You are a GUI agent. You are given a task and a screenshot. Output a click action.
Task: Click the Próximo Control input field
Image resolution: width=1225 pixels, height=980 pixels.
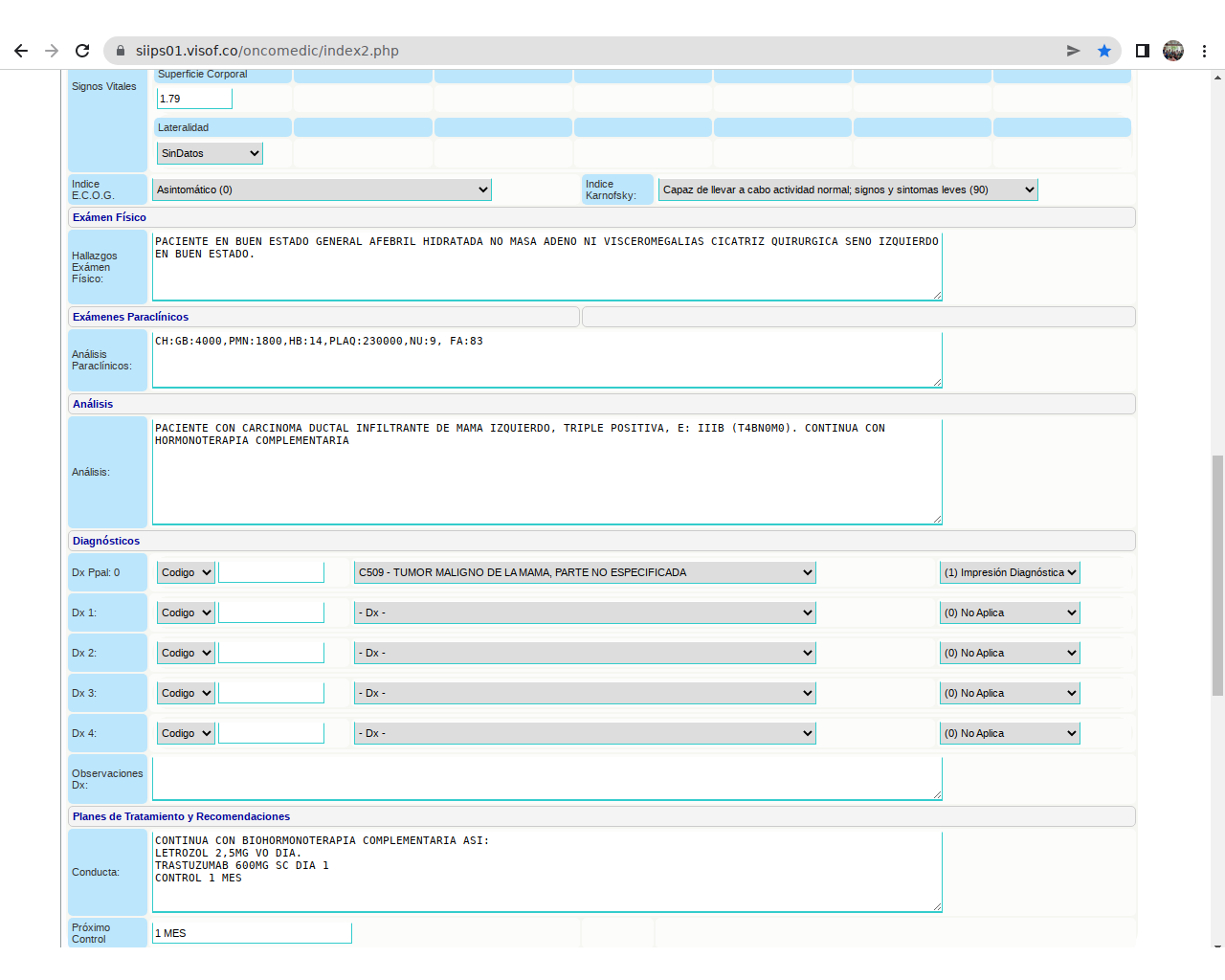click(252, 933)
